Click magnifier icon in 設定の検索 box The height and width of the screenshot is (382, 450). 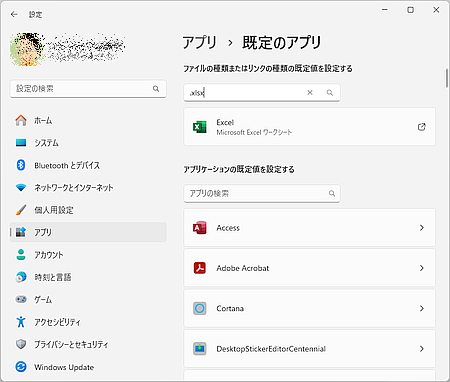pos(156,89)
